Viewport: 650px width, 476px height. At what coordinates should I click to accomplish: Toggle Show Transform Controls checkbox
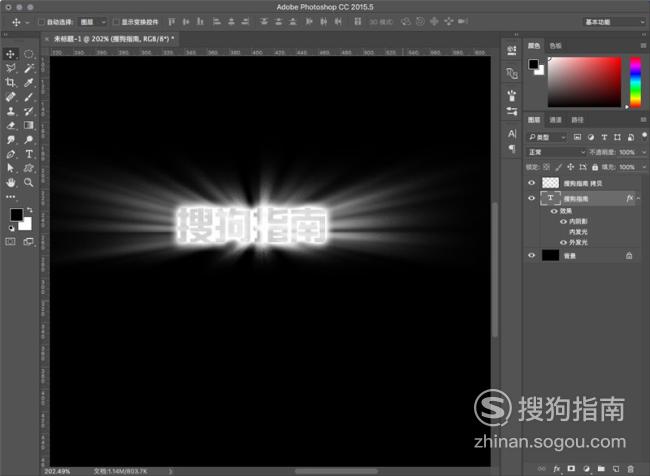116,22
